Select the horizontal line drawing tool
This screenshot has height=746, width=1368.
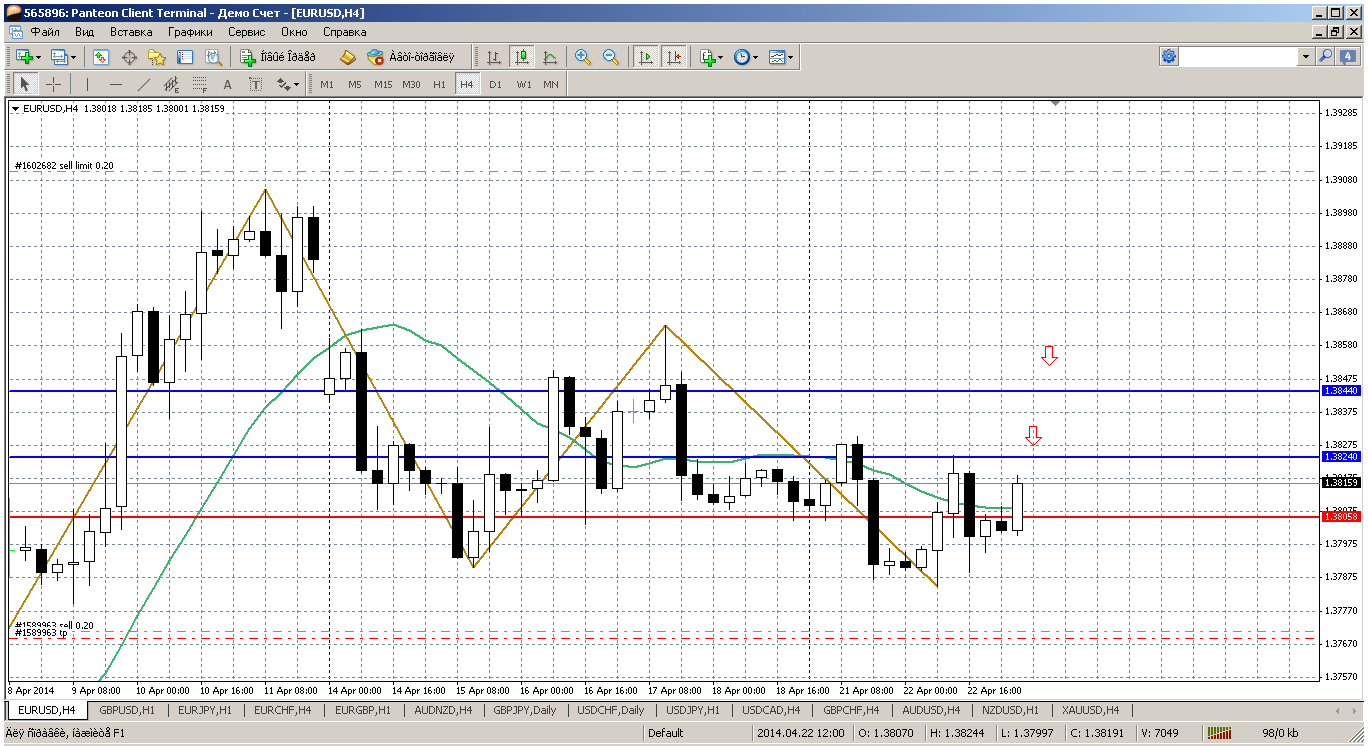(x=115, y=84)
